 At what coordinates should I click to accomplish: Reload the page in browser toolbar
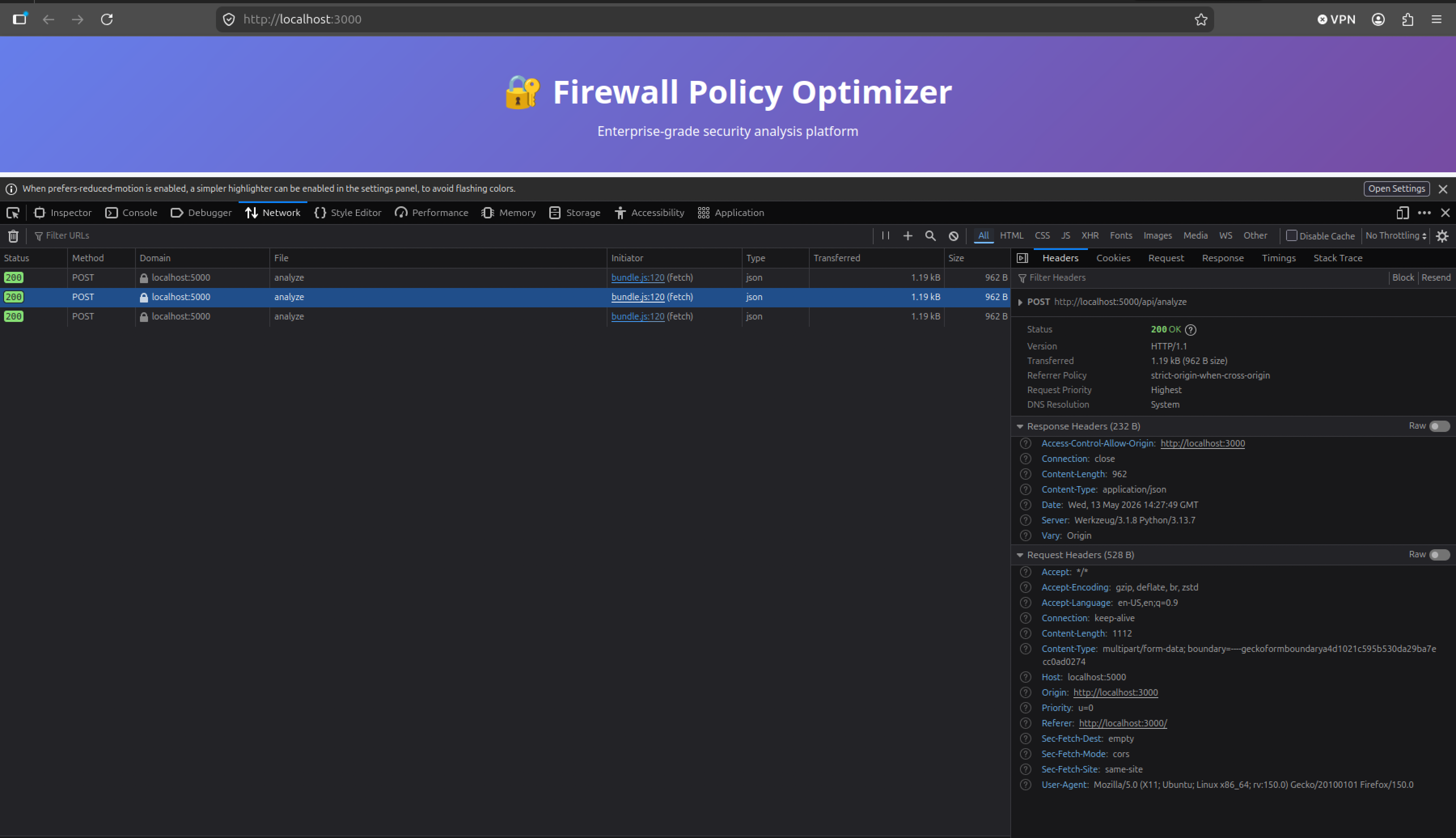coord(107,19)
